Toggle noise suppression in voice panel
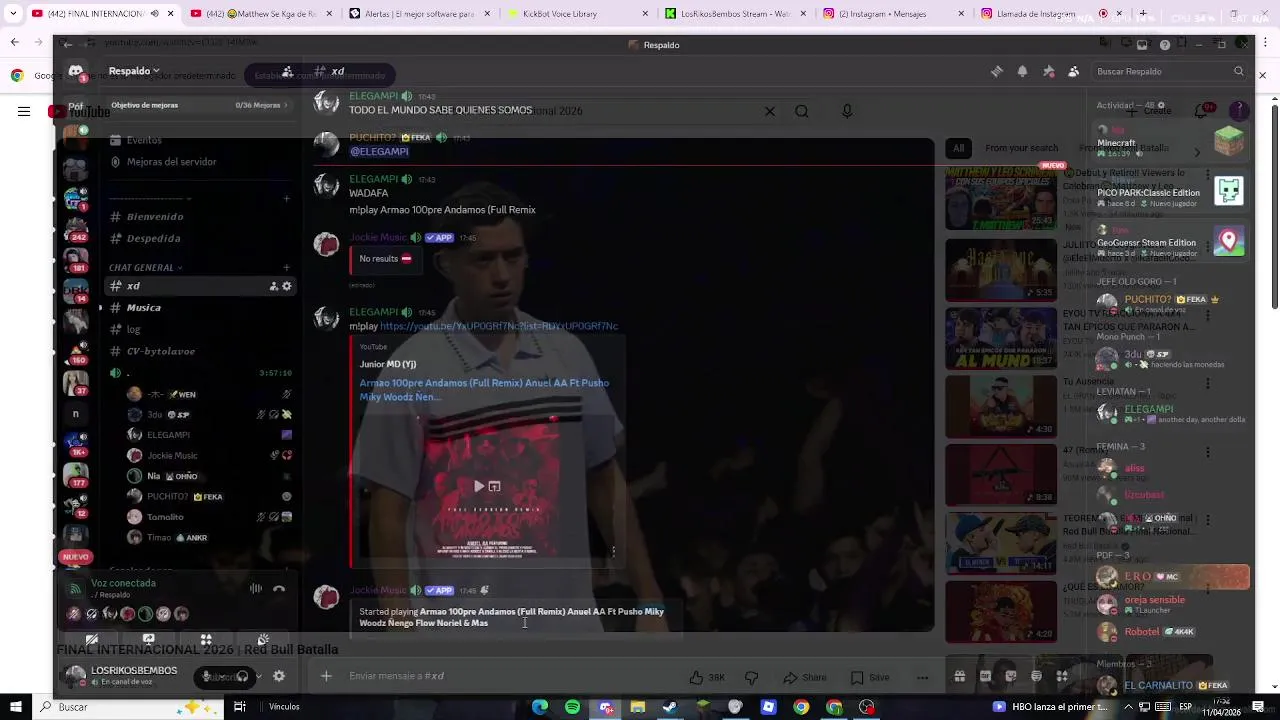The height and width of the screenshot is (720, 1280). click(x=256, y=588)
